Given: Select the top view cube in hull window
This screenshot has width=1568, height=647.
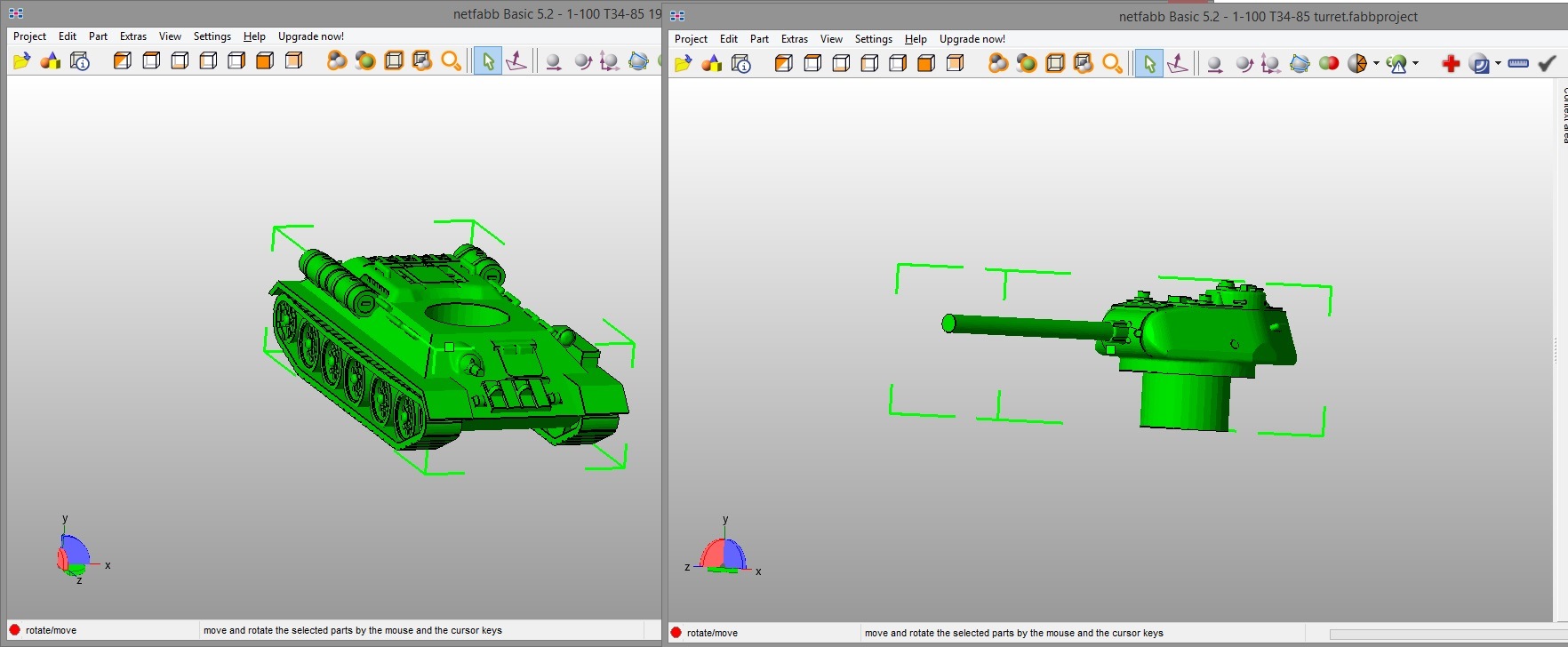Looking at the screenshot, I should pyautogui.click(x=150, y=60).
